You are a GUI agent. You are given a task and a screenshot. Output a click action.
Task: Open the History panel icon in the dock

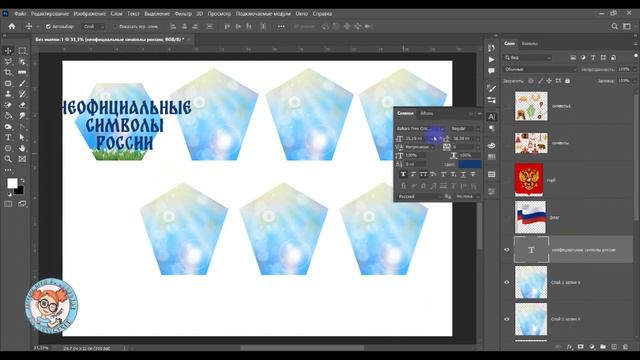[x=491, y=49]
